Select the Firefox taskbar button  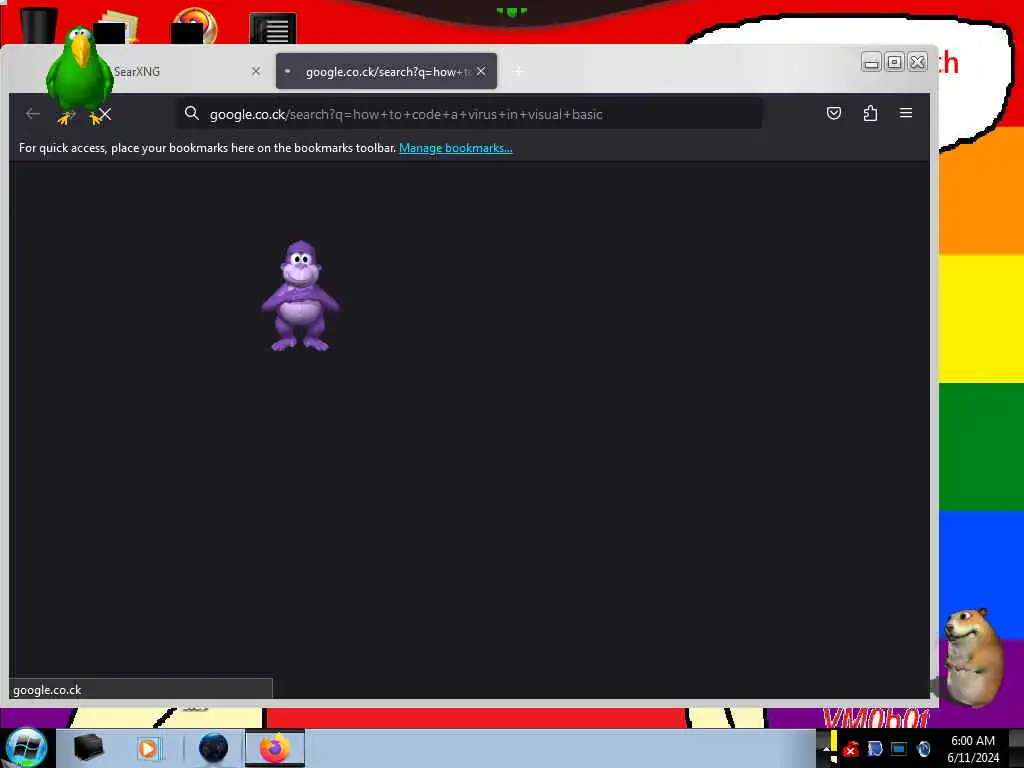click(275, 748)
